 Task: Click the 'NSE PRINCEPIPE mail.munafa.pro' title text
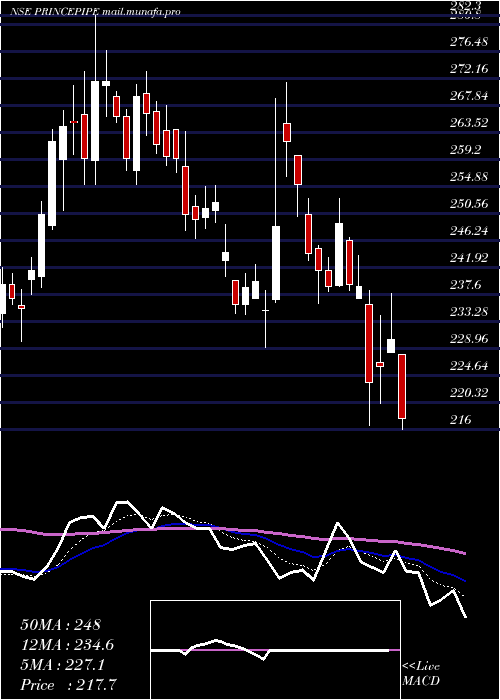[96, 12]
